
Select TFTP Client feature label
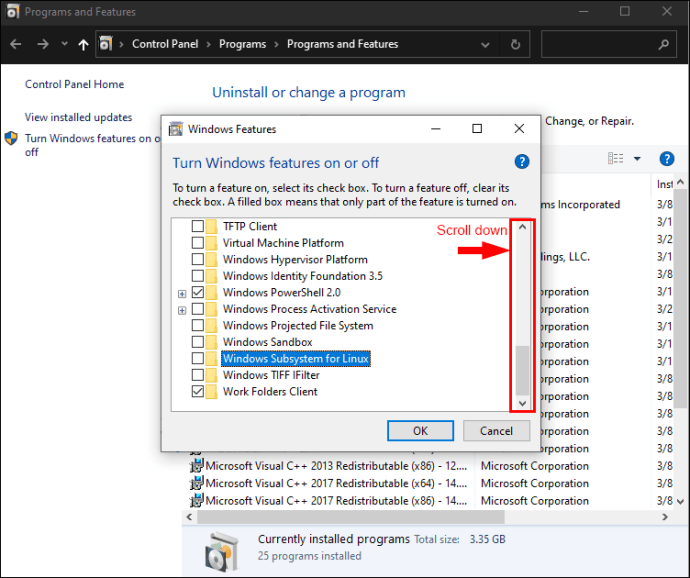(250, 226)
